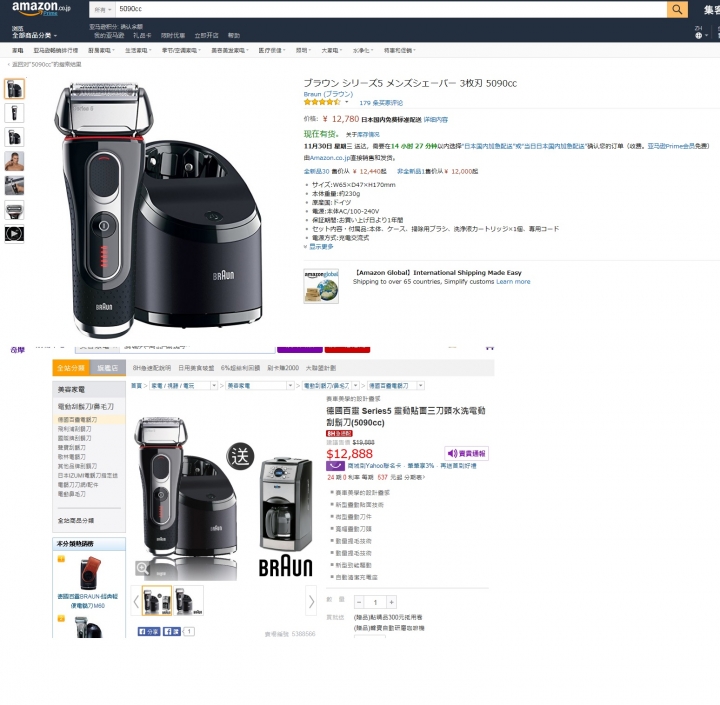Go back to 5090cc search results link

click(45, 64)
